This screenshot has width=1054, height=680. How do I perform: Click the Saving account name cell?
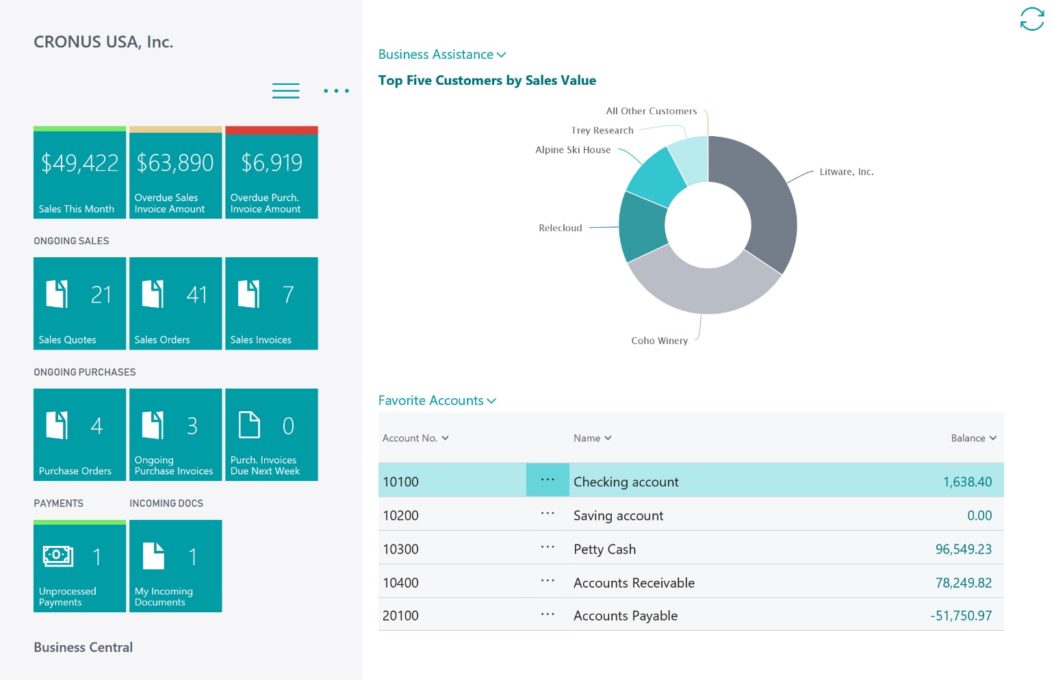pos(618,515)
